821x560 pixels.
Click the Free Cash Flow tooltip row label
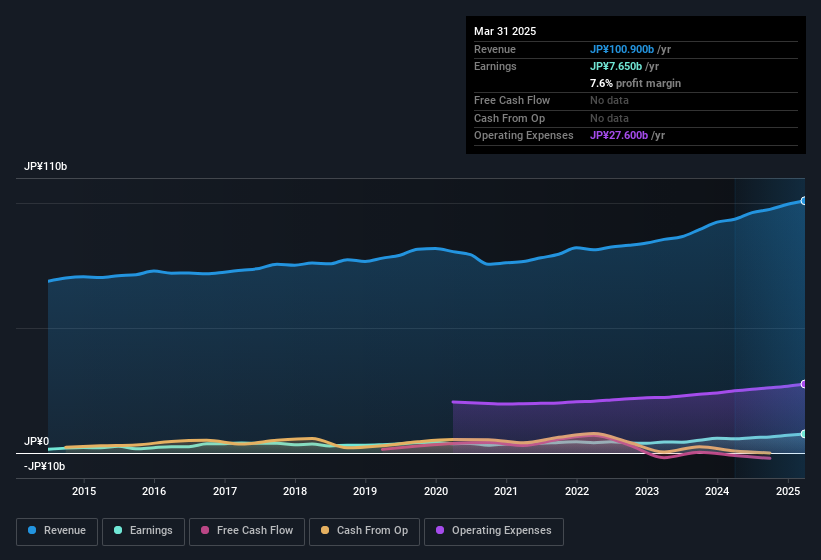coord(512,100)
